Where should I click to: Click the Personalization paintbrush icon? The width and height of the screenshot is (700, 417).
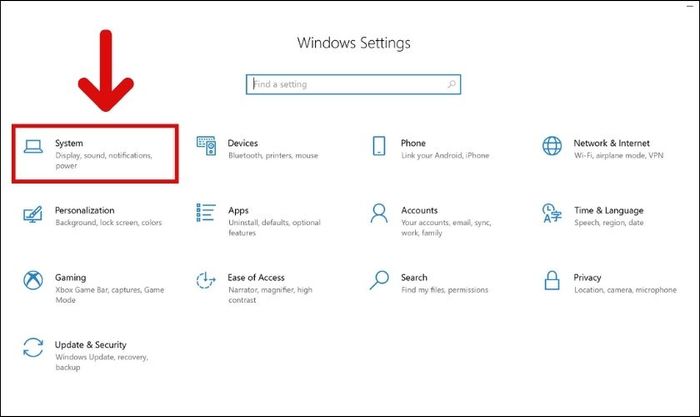click(33, 214)
